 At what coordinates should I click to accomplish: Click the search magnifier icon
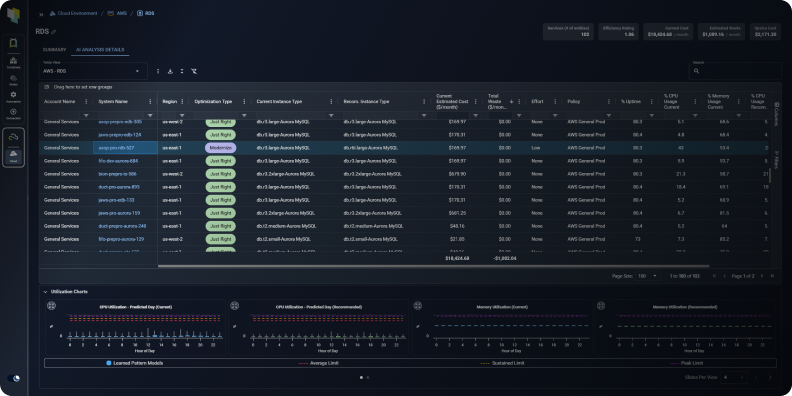click(x=697, y=71)
